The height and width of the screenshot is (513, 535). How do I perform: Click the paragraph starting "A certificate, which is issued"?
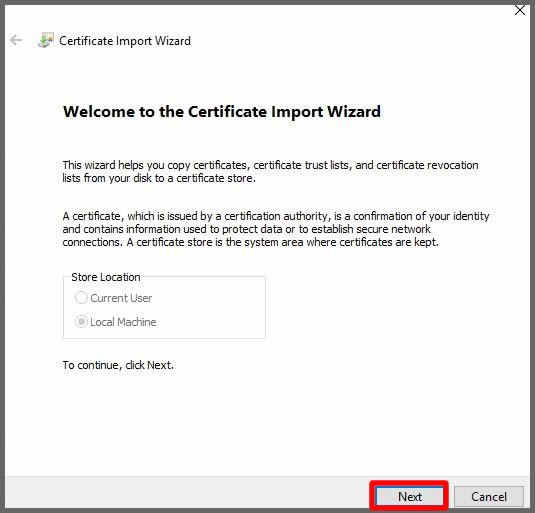[x=276, y=229]
